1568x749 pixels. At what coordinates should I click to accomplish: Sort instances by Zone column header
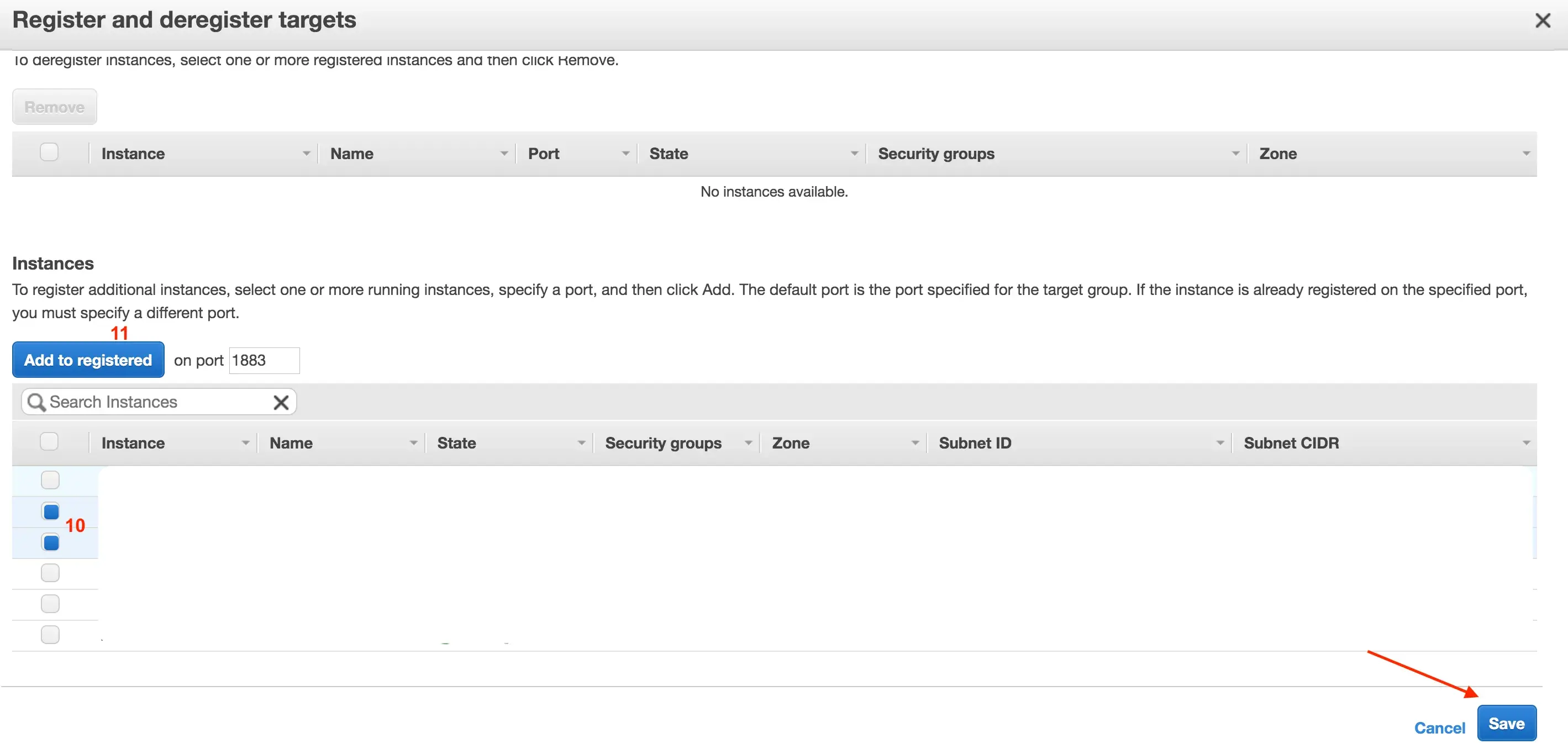tap(791, 443)
